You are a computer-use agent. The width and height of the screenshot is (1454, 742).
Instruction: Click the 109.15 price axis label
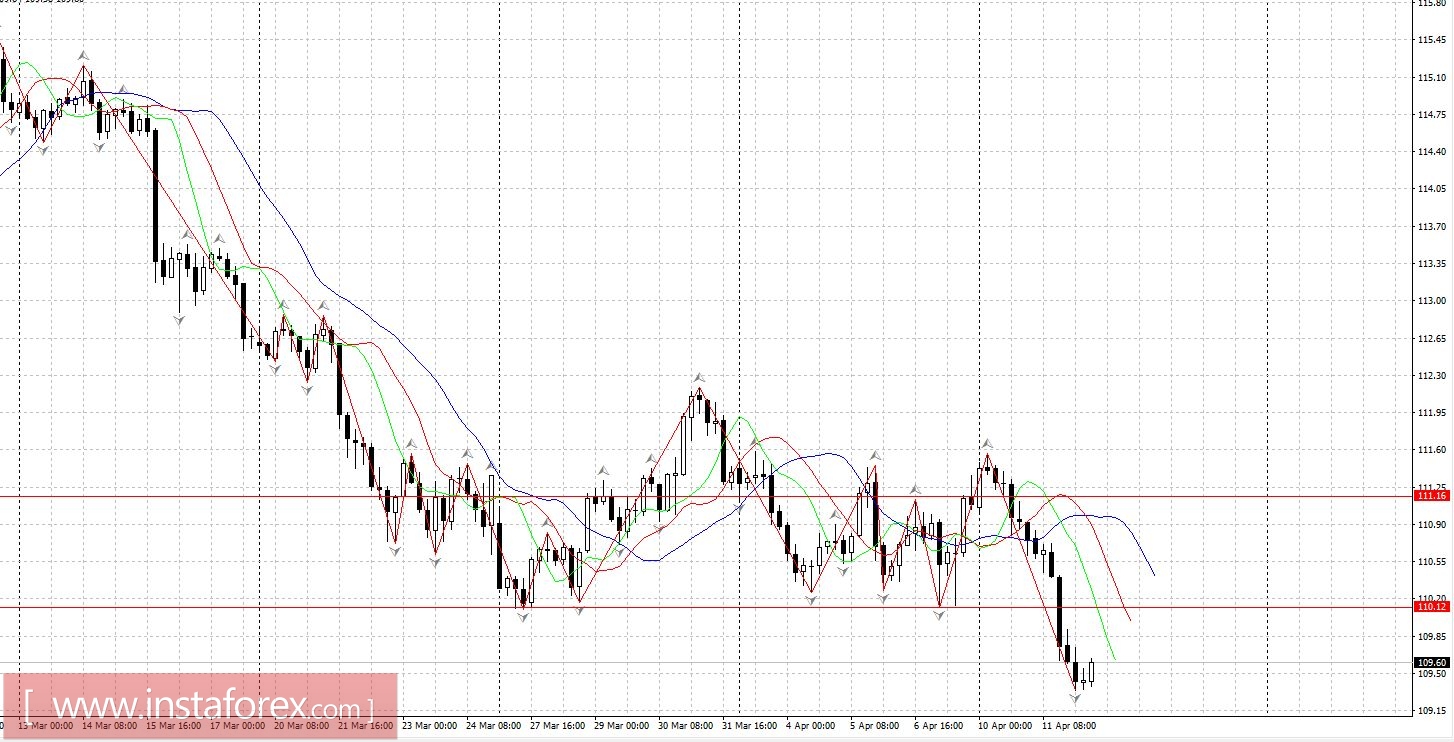tap(1432, 711)
